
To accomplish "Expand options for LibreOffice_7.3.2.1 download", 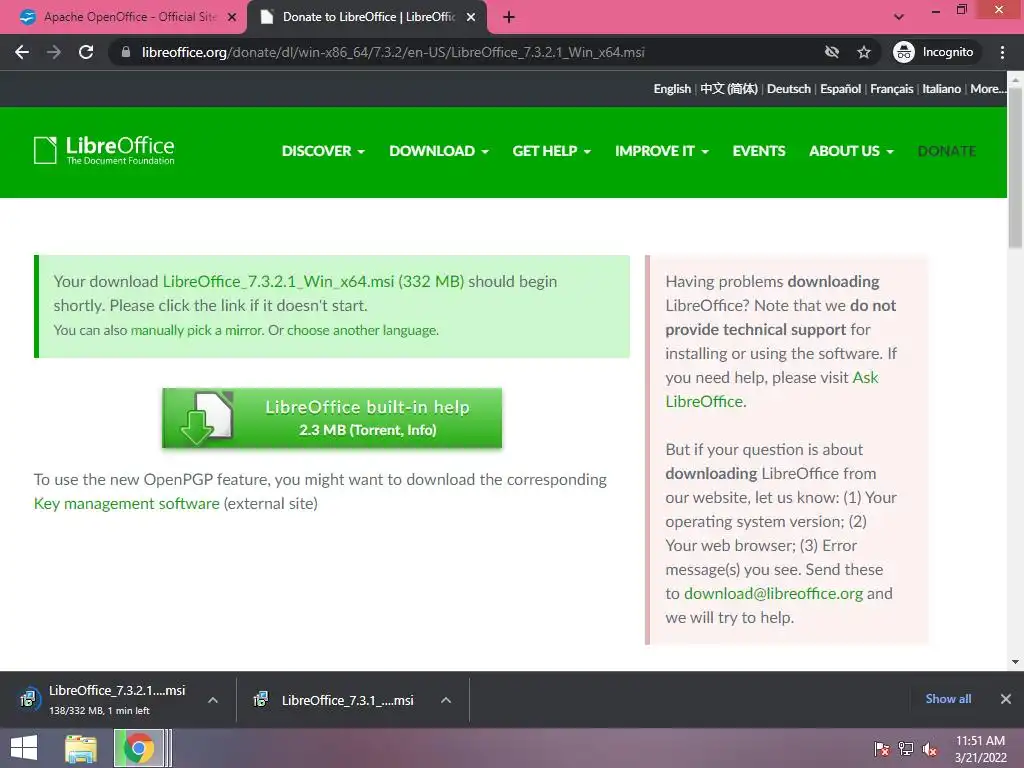I will tap(213, 700).
